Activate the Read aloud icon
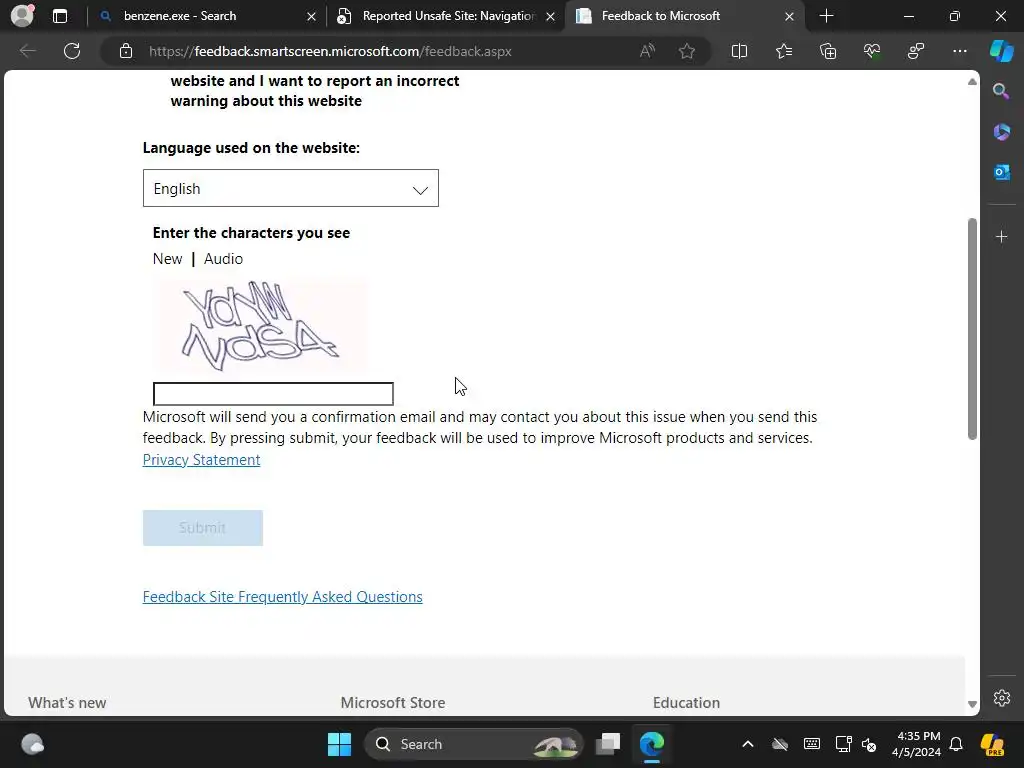The height and width of the screenshot is (768, 1024). click(647, 51)
